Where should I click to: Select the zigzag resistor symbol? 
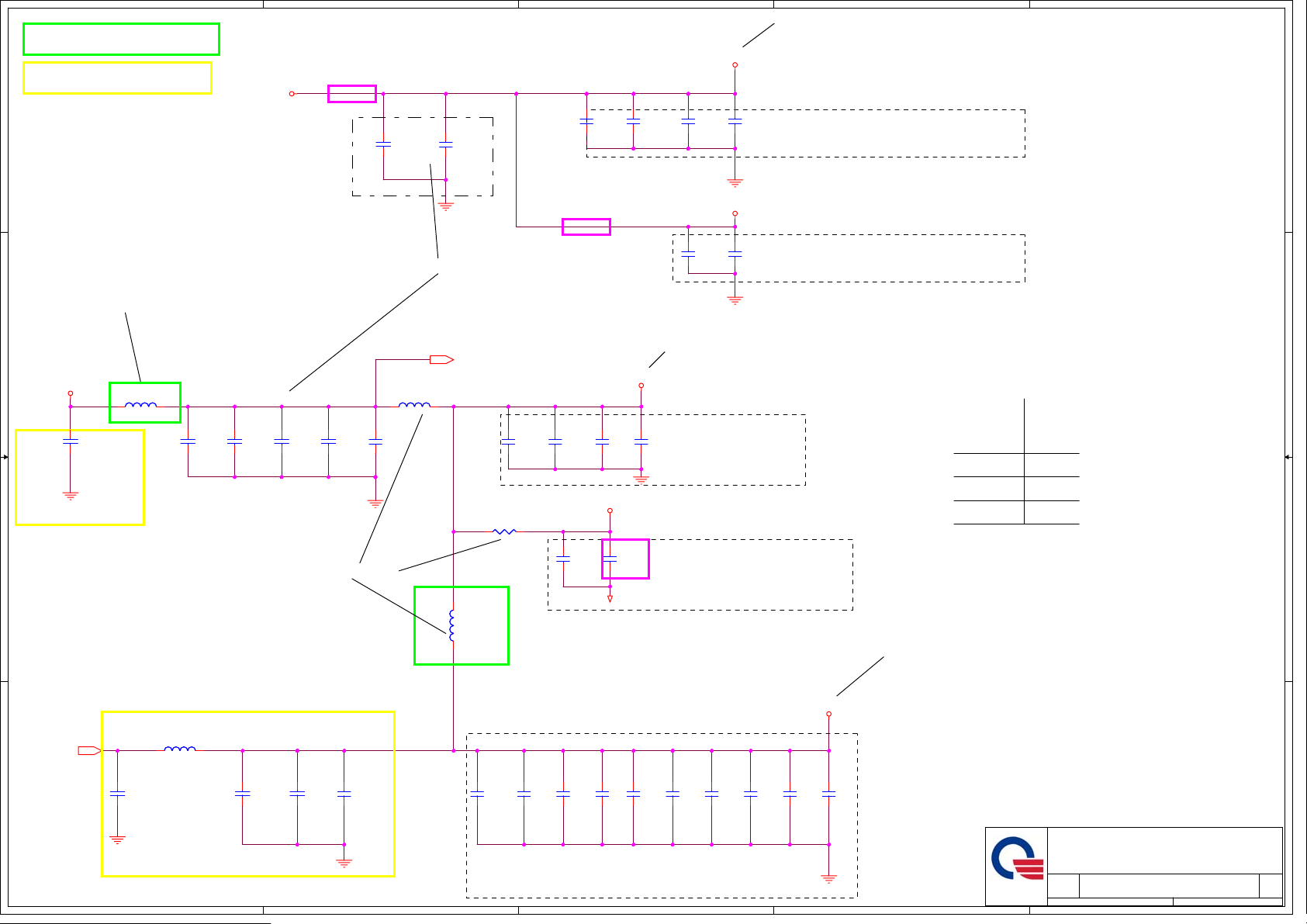(x=504, y=531)
